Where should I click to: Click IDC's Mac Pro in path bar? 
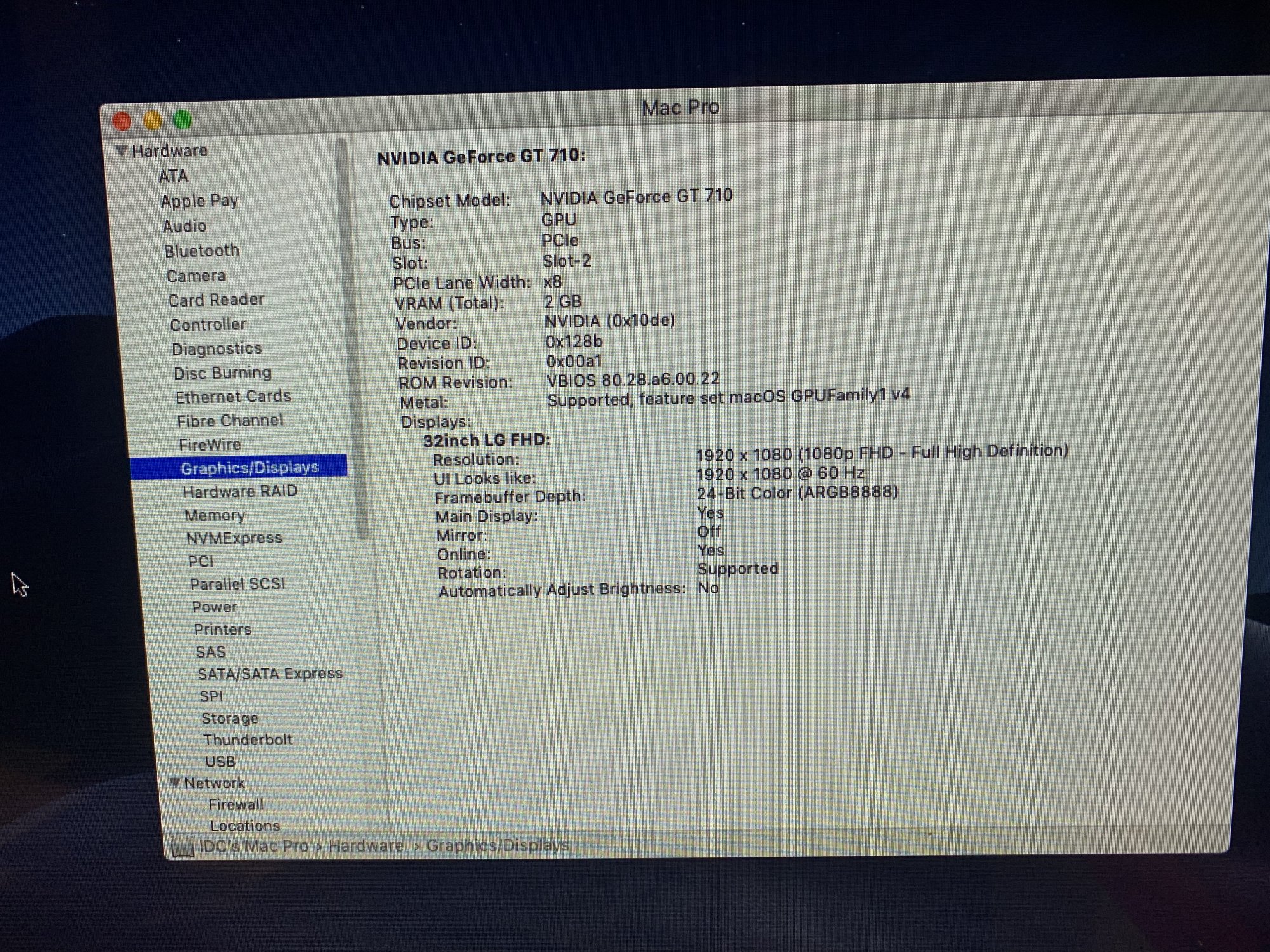(x=253, y=846)
